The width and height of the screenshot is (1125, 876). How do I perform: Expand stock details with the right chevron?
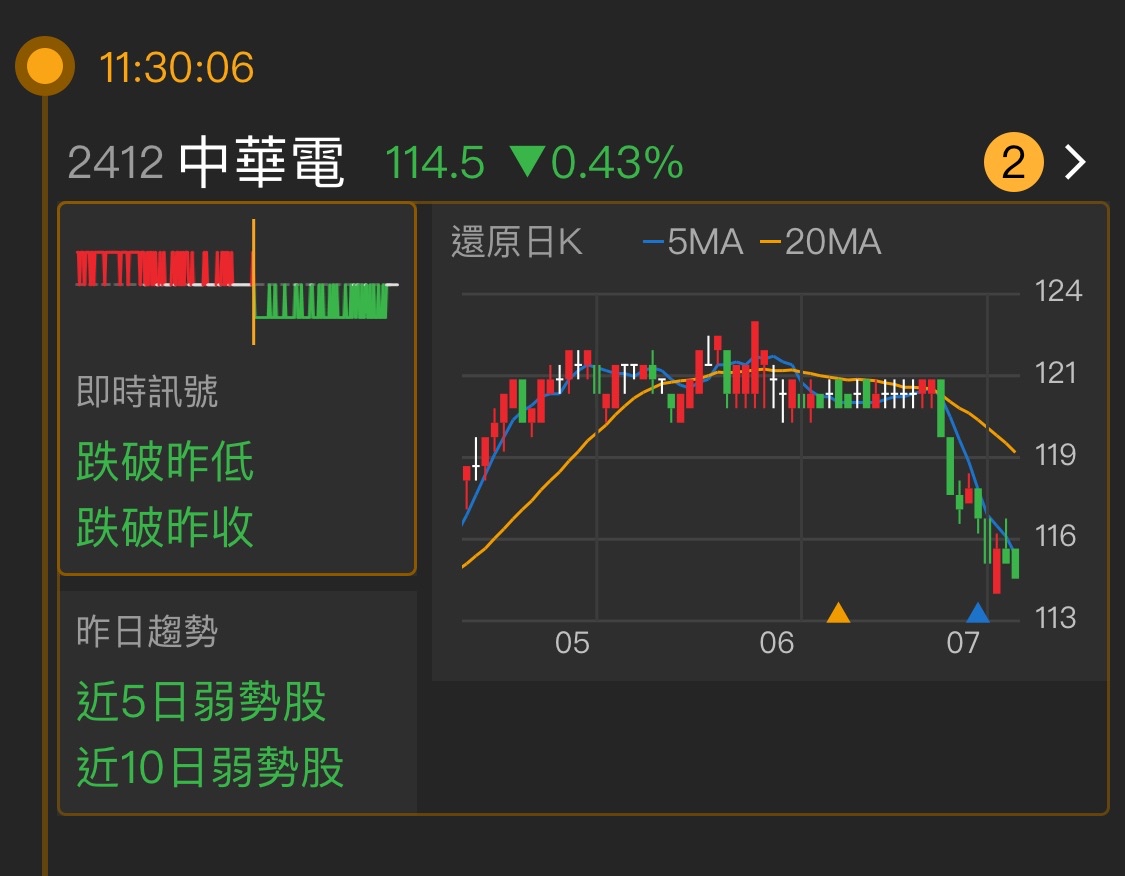[x=1073, y=160]
